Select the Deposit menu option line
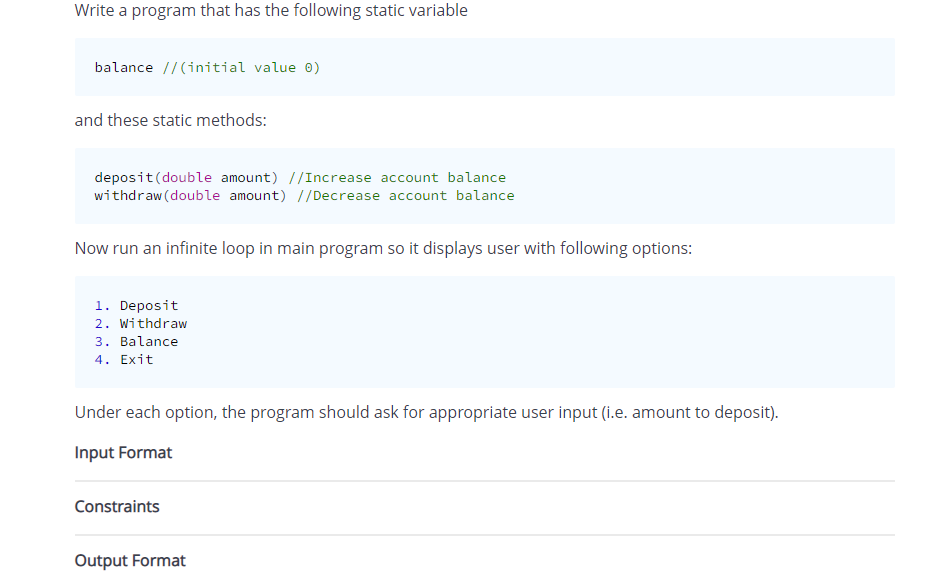Viewport: 937px width, 583px height. [136, 305]
